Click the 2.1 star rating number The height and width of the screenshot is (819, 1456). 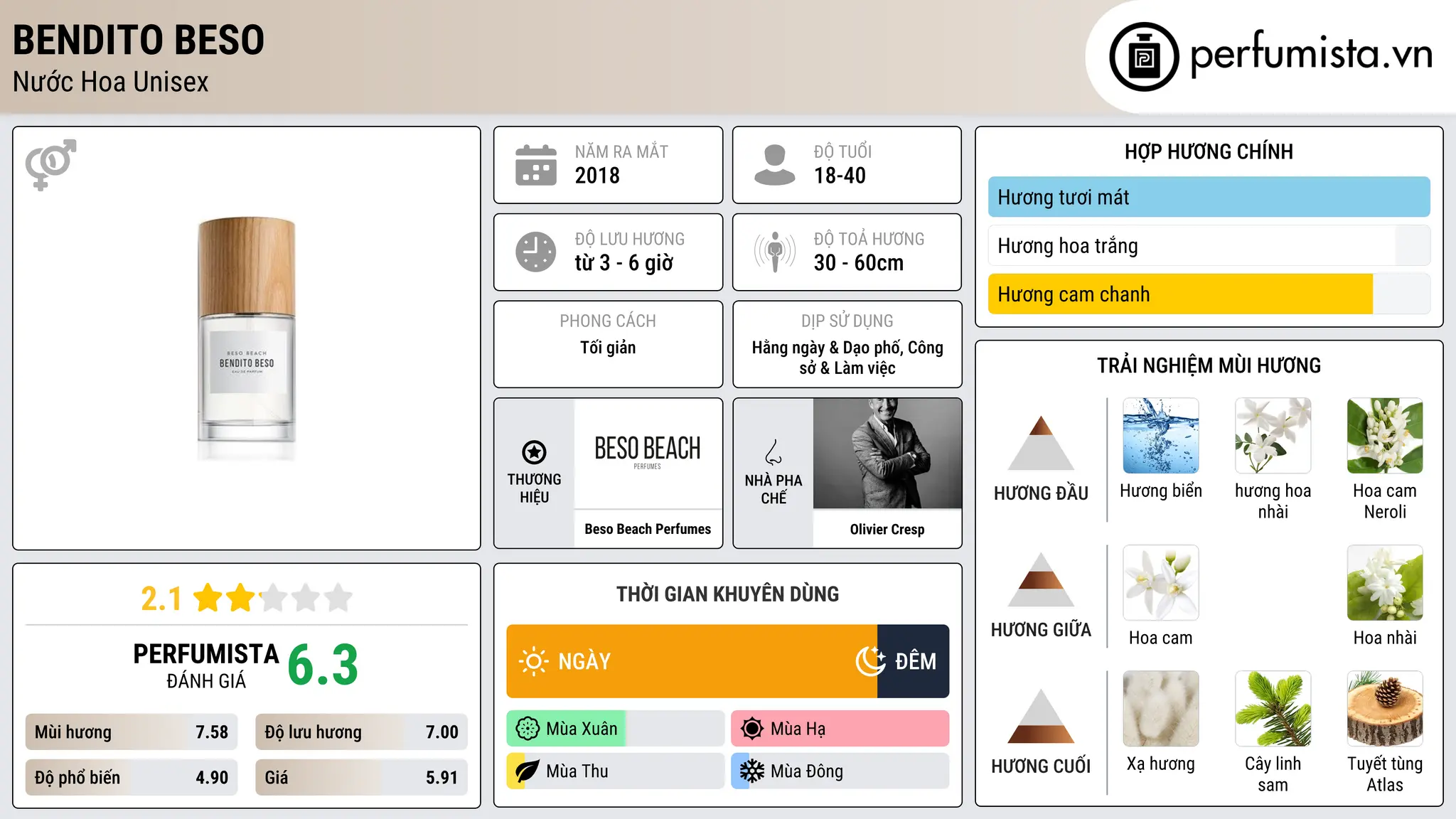(161, 599)
